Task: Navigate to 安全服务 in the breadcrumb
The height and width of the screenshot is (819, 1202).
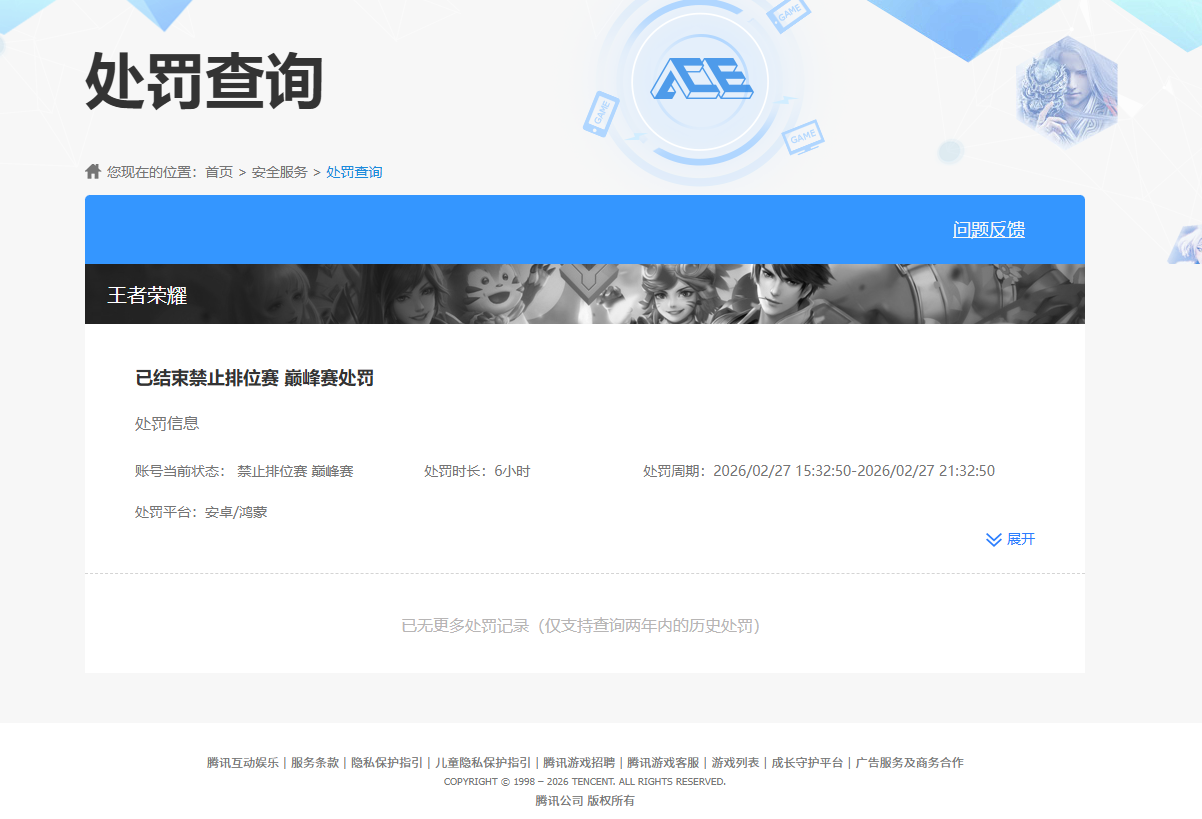Action: coord(279,172)
